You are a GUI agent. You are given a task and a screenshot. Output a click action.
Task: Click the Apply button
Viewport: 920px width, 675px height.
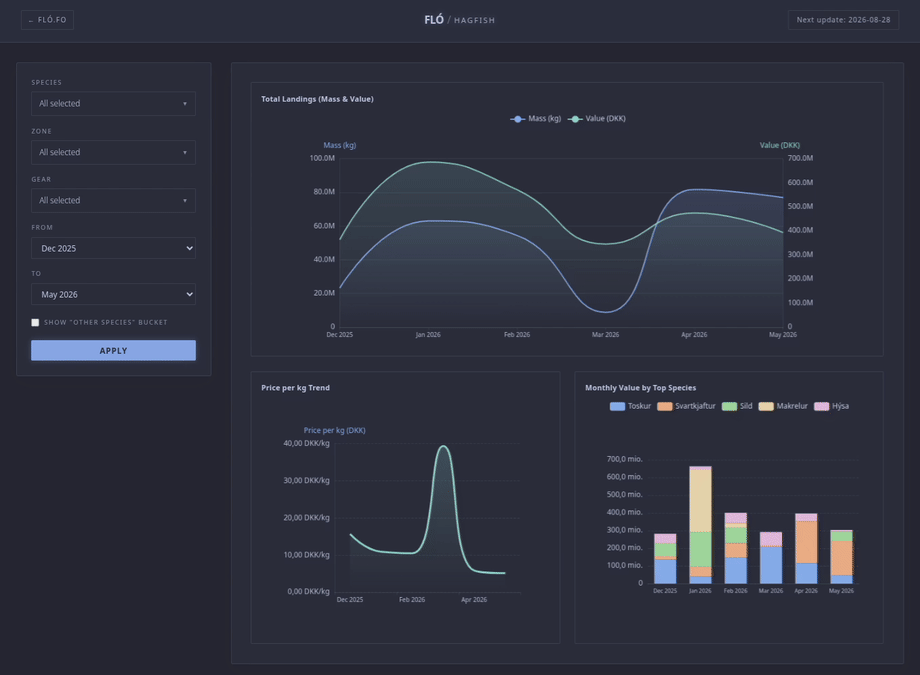coord(113,350)
